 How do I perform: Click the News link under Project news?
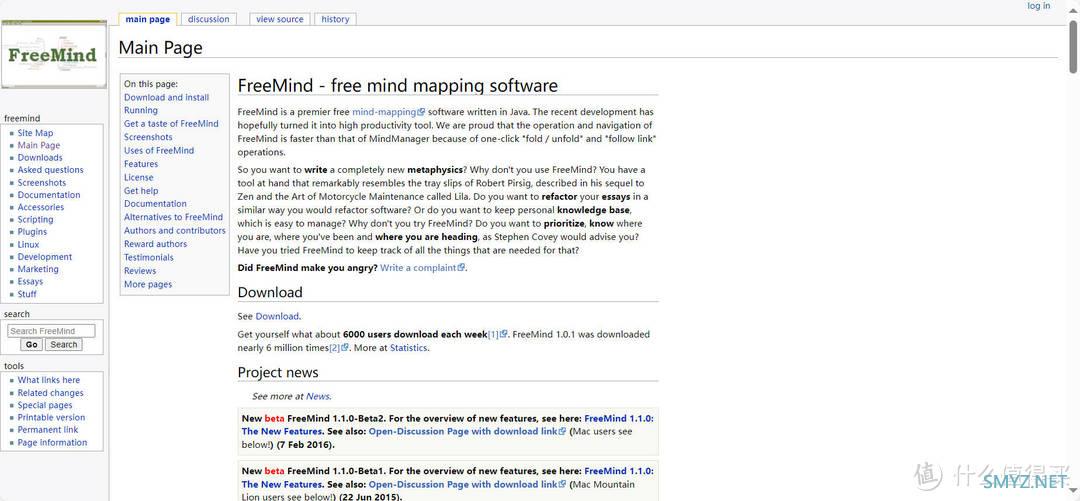(317, 397)
